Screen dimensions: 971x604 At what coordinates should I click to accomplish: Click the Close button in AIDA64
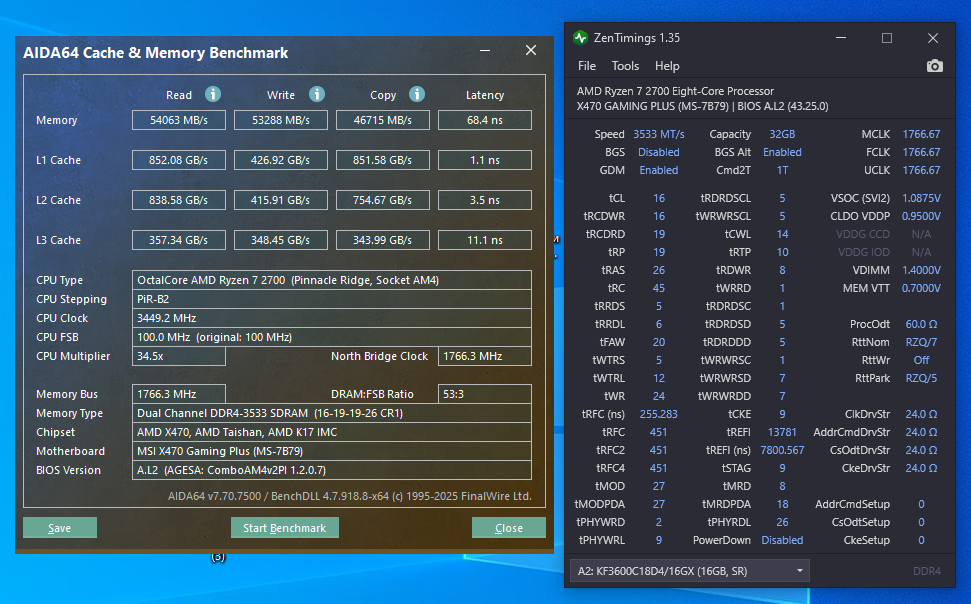coord(508,528)
